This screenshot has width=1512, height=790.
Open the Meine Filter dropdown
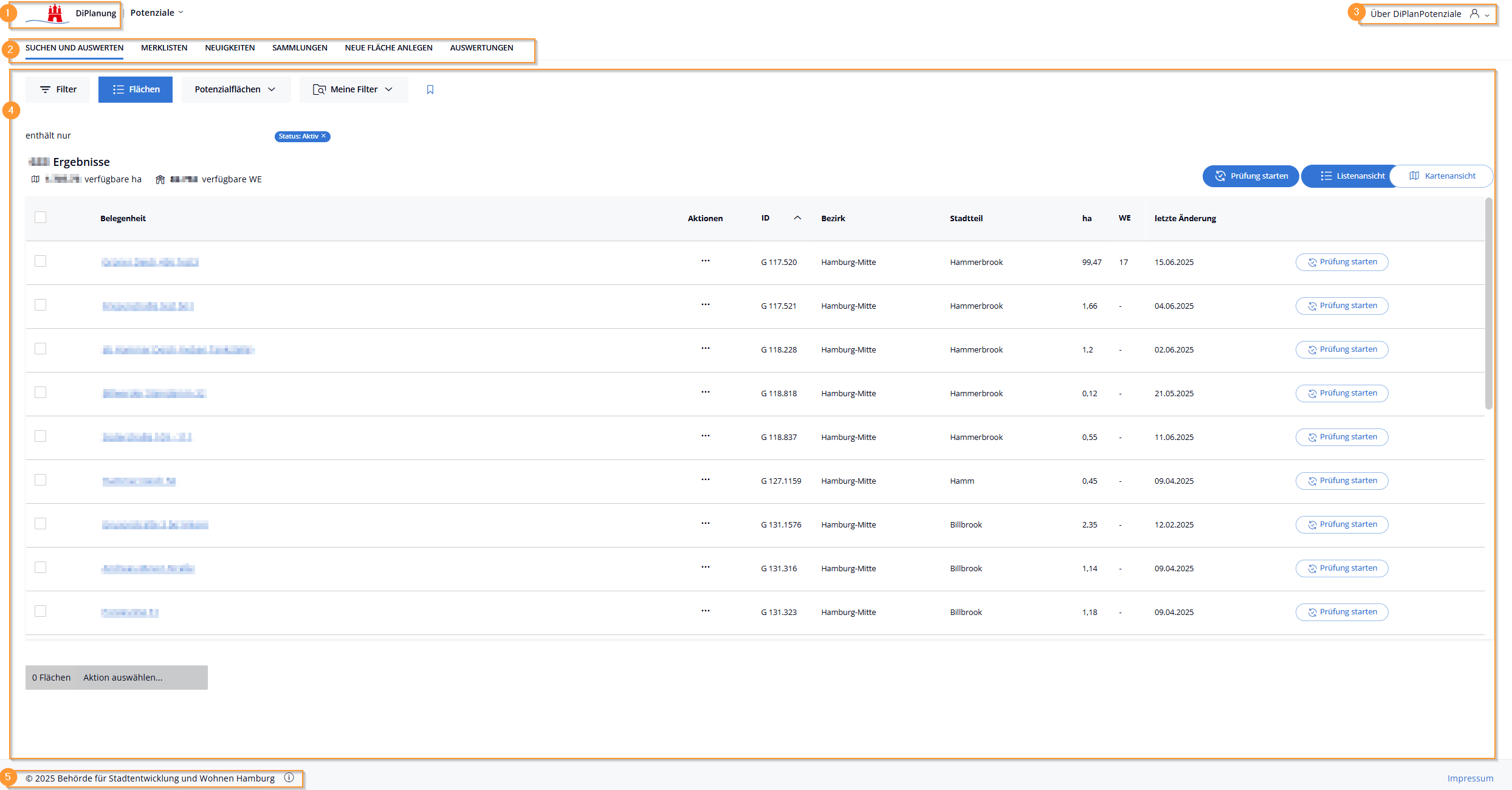pos(354,89)
